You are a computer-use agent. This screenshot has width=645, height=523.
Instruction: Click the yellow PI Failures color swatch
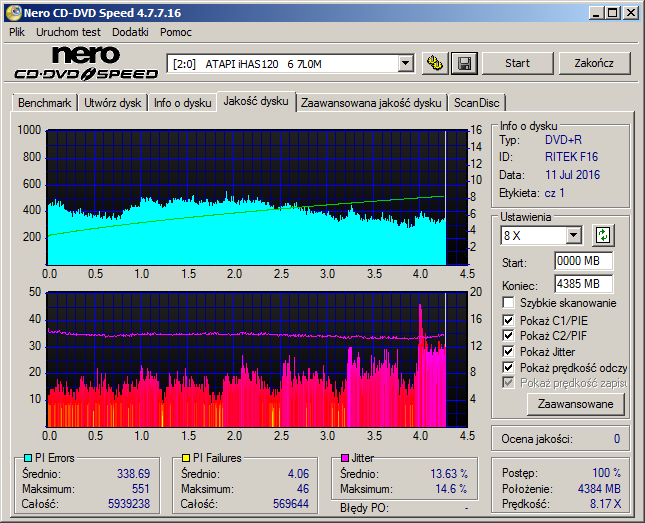click(x=186, y=458)
